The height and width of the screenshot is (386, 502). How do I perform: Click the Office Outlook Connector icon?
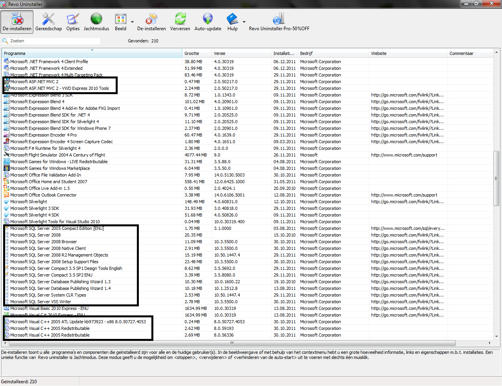click(x=6, y=195)
